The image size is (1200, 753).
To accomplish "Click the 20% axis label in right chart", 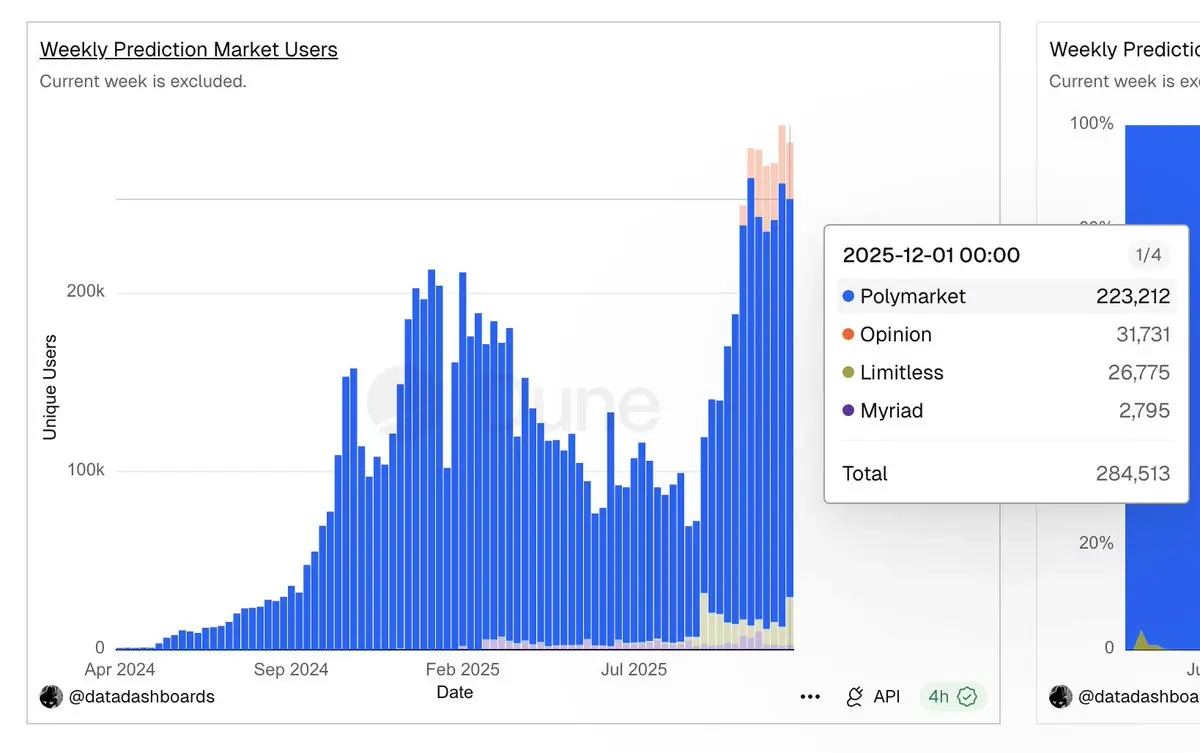I will 1095,542.
